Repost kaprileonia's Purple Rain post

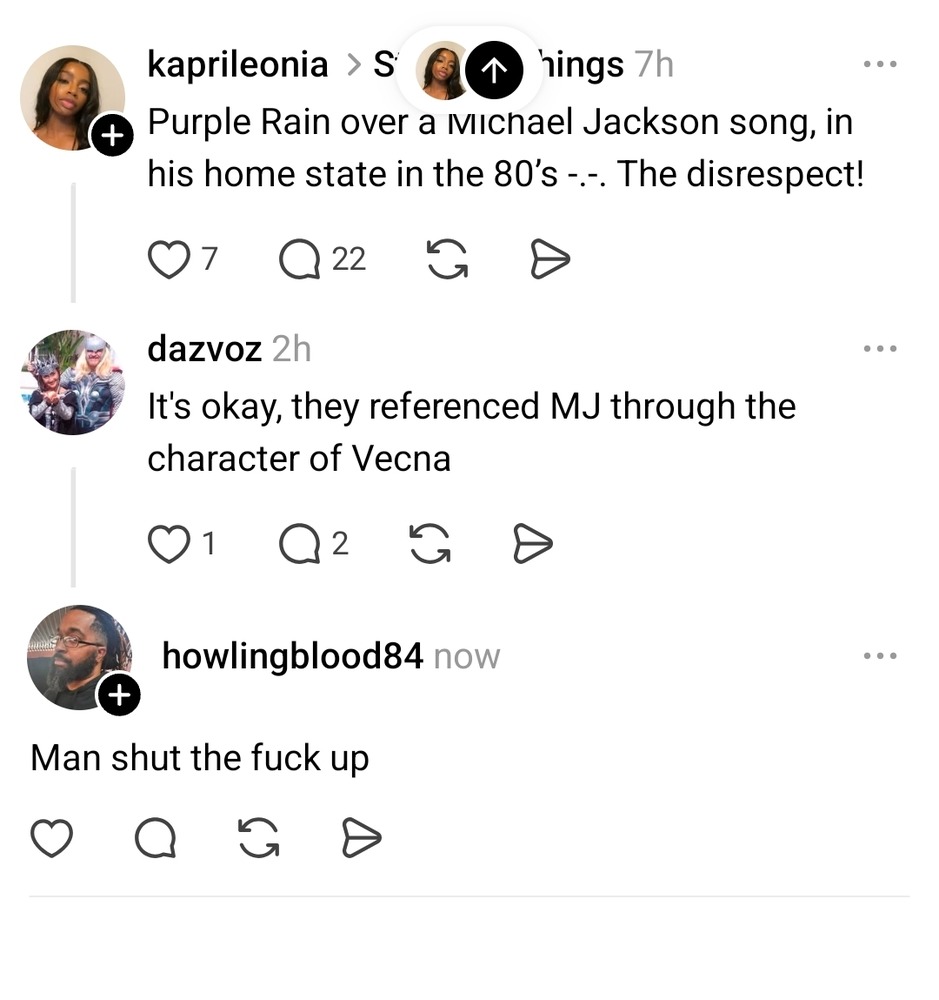(x=448, y=260)
